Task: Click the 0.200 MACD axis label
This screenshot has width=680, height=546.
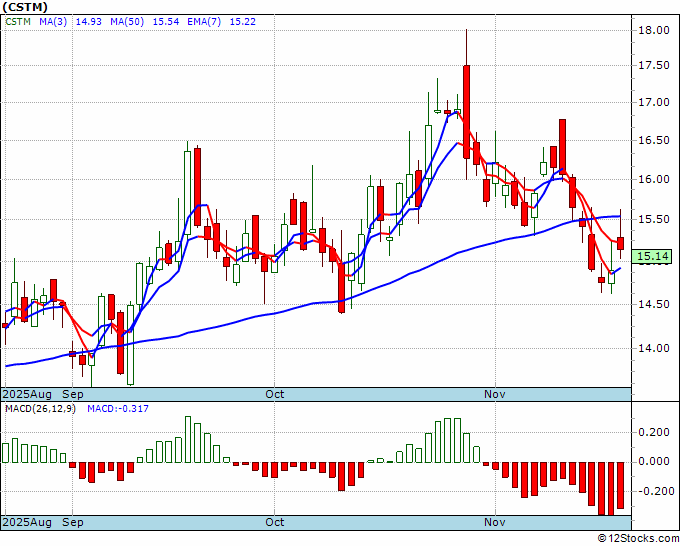Action: point(654,432)
